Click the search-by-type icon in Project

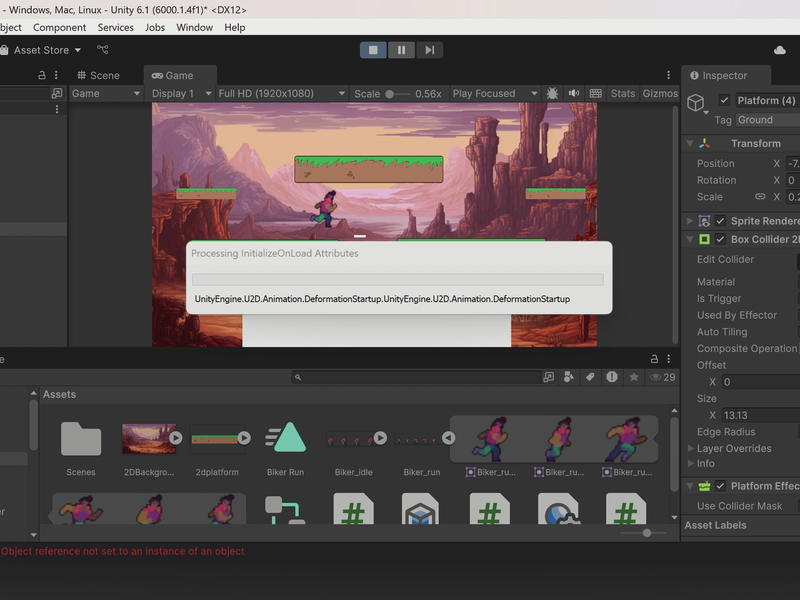click(x=568, y=377)
